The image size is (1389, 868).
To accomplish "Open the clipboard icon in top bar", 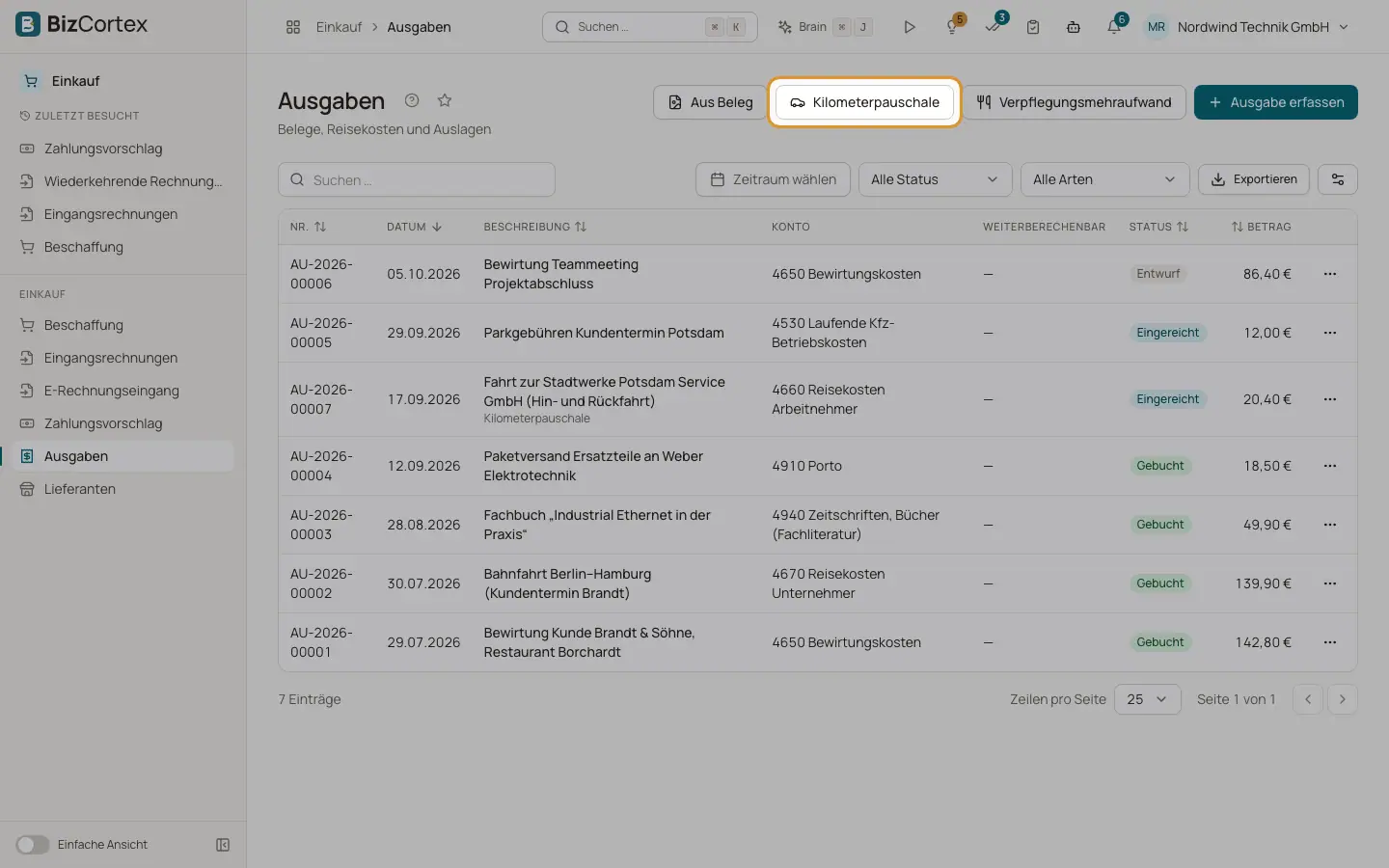I will [x=1033, y=27].
